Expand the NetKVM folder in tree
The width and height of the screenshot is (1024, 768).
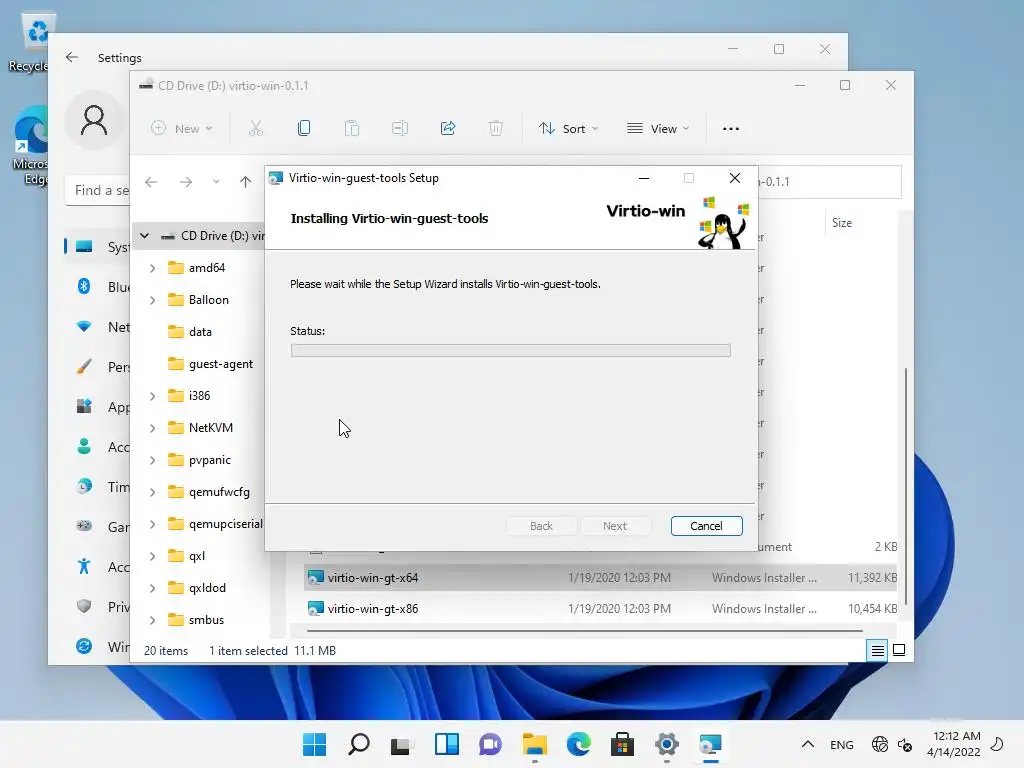152,428
